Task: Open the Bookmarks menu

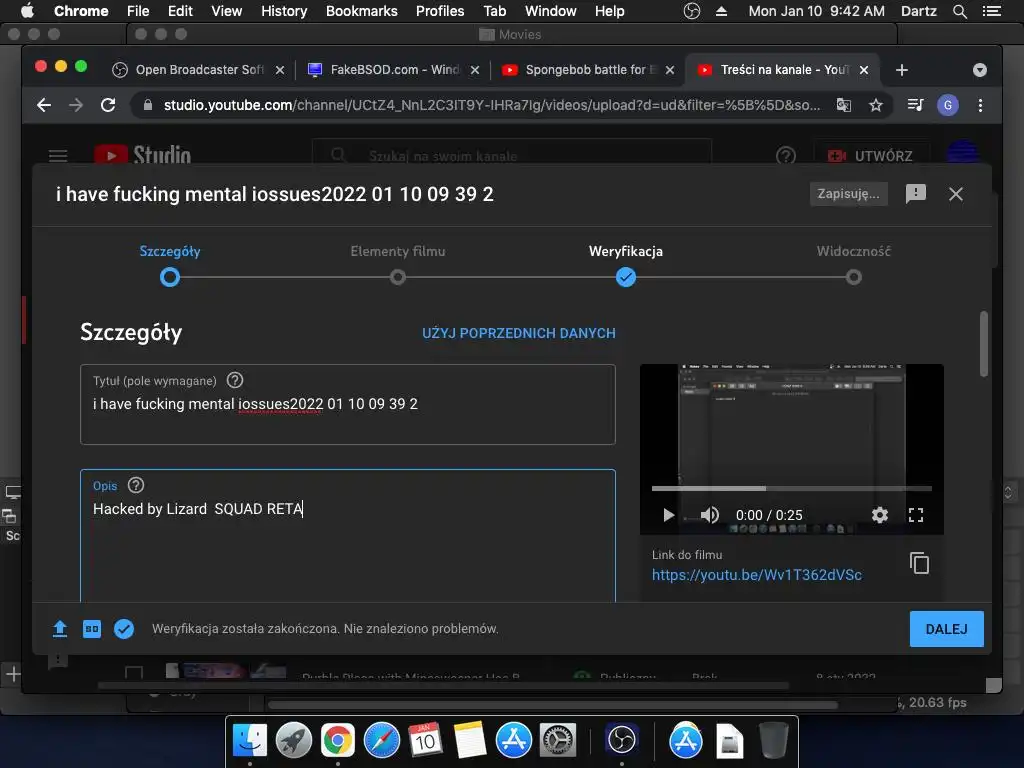Action: (361, 11)
